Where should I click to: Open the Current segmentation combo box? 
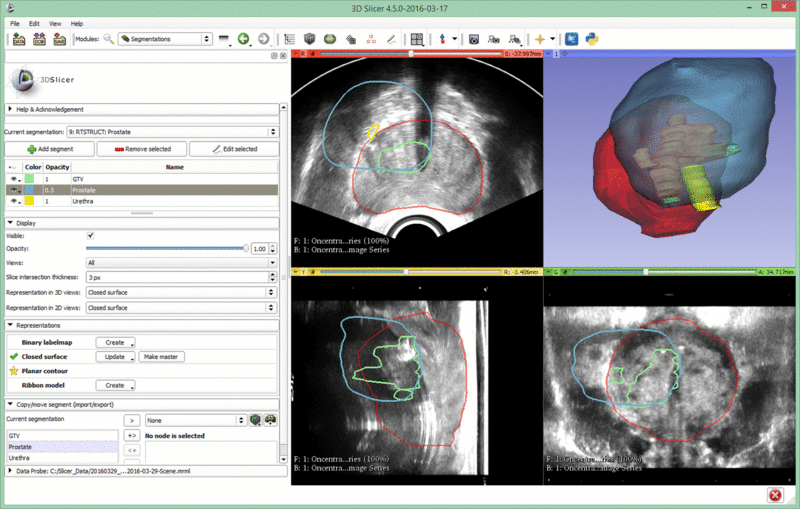point(172,132)
